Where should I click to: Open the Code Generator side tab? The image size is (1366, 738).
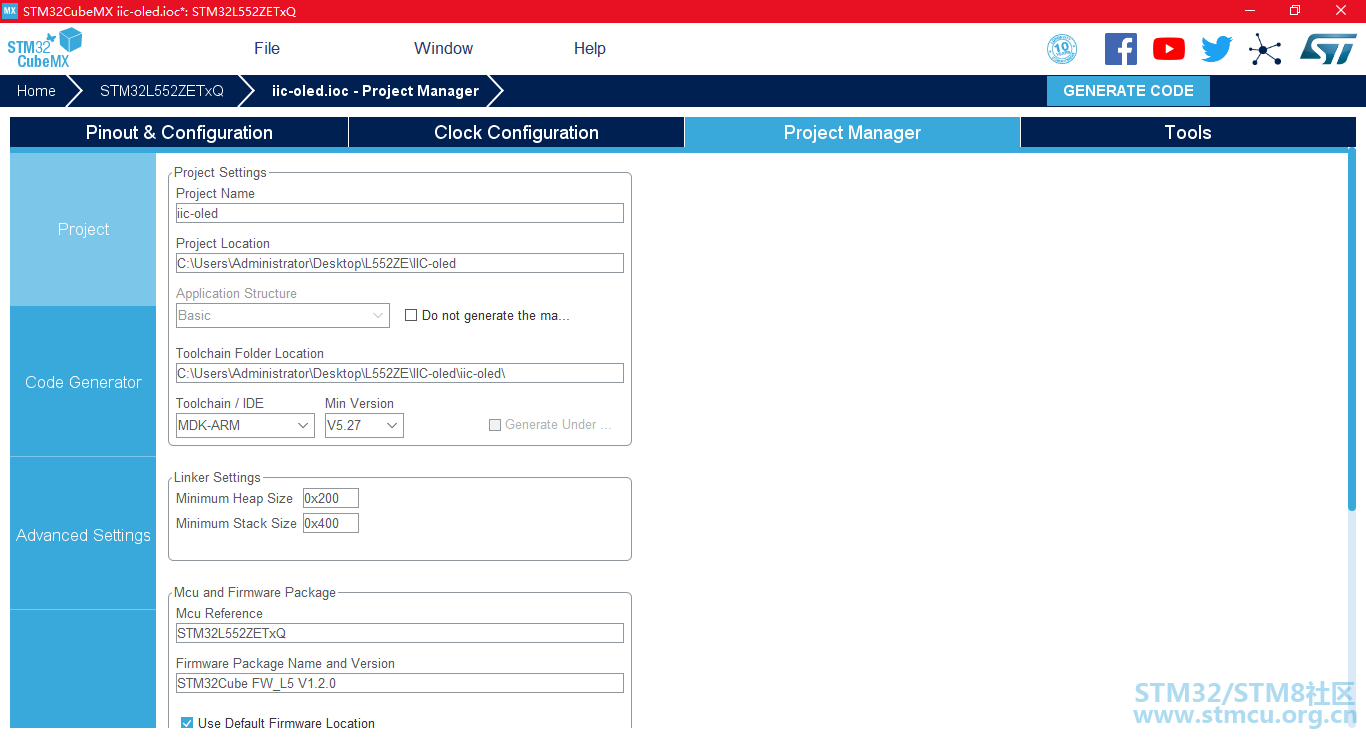83,382
